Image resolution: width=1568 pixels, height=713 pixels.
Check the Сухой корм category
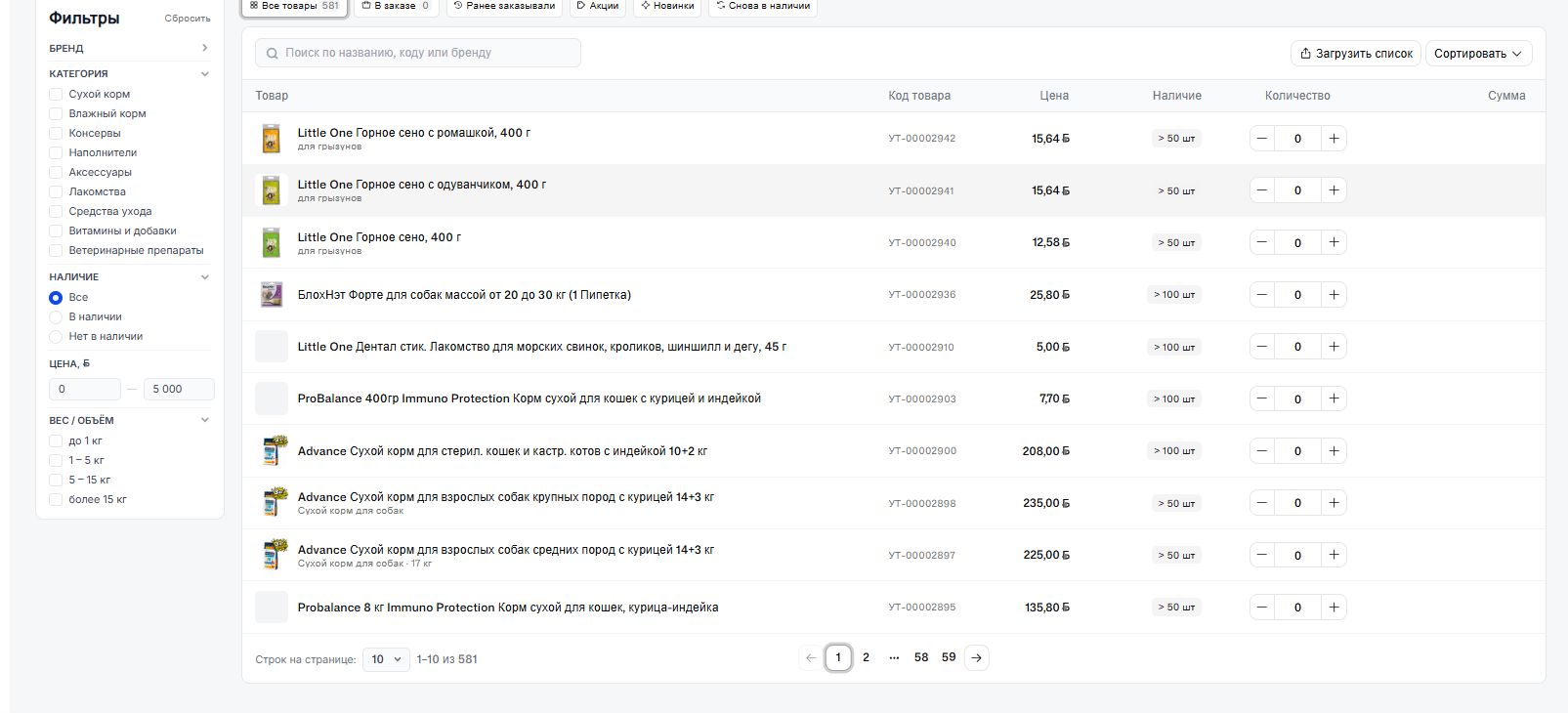click(56, 95)
